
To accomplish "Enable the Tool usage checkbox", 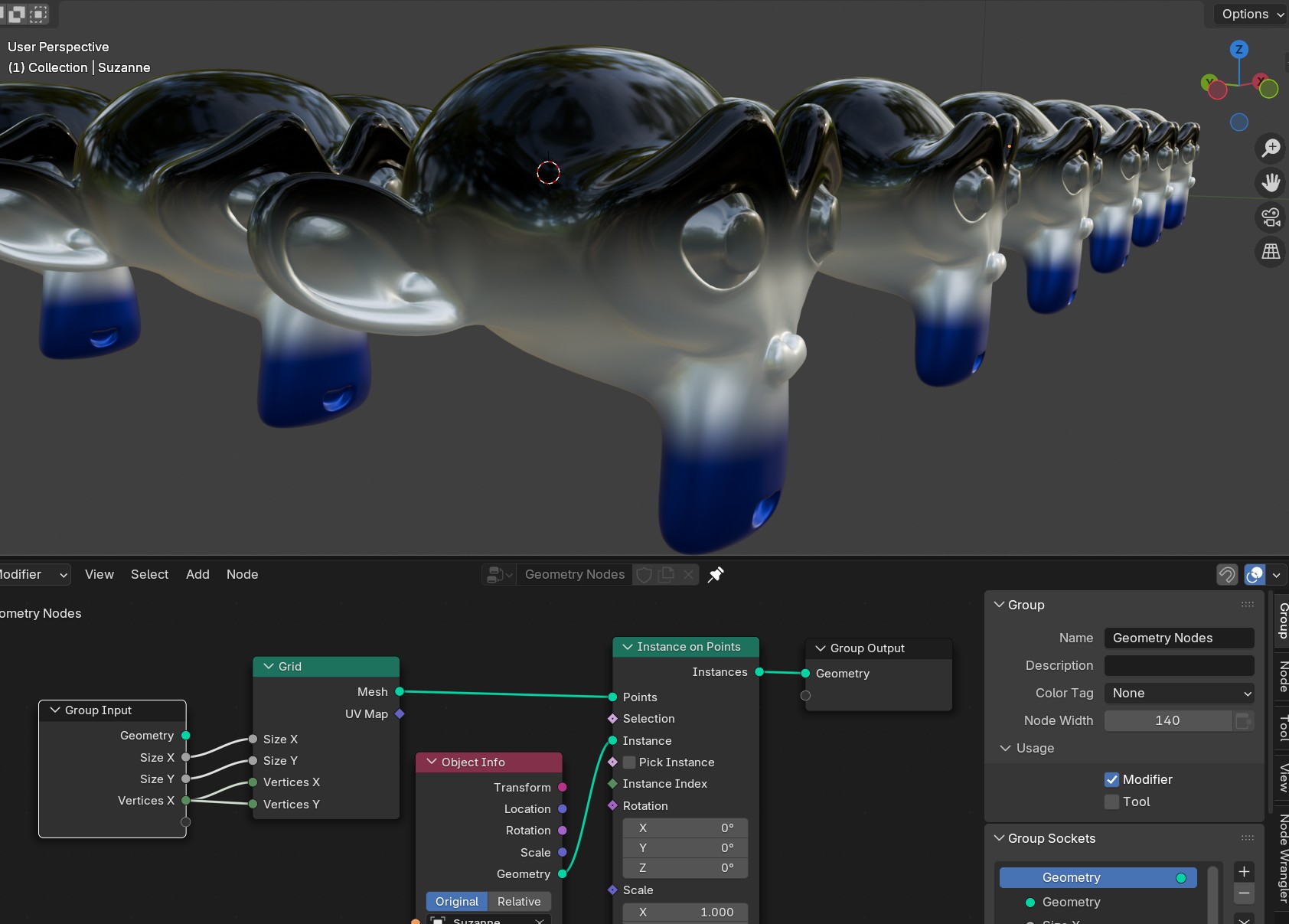I will (x=1111, y=802).
